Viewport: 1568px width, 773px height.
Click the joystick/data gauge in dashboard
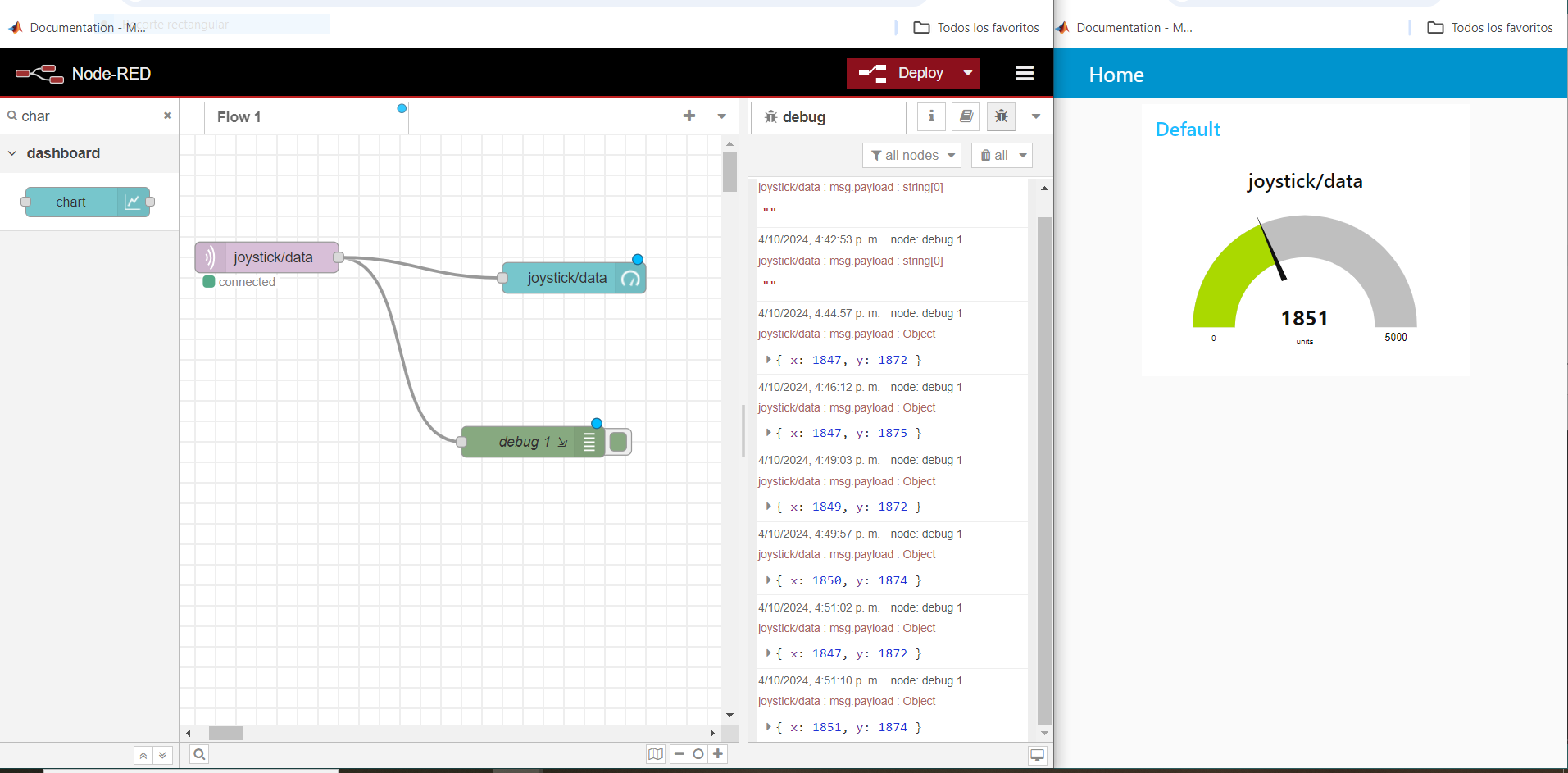(x=1305, y=272)
